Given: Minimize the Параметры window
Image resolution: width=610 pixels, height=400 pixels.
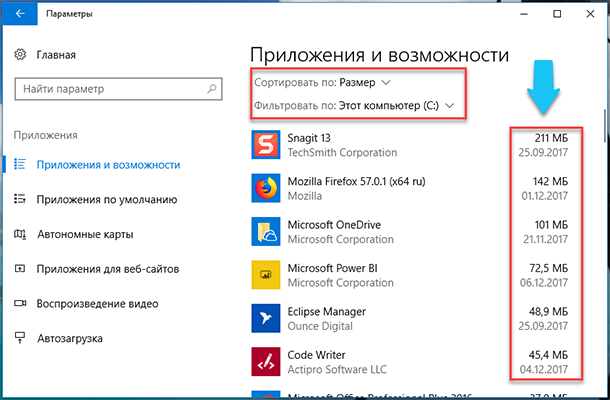Looking at the screenshot, I should pos(524,14).
